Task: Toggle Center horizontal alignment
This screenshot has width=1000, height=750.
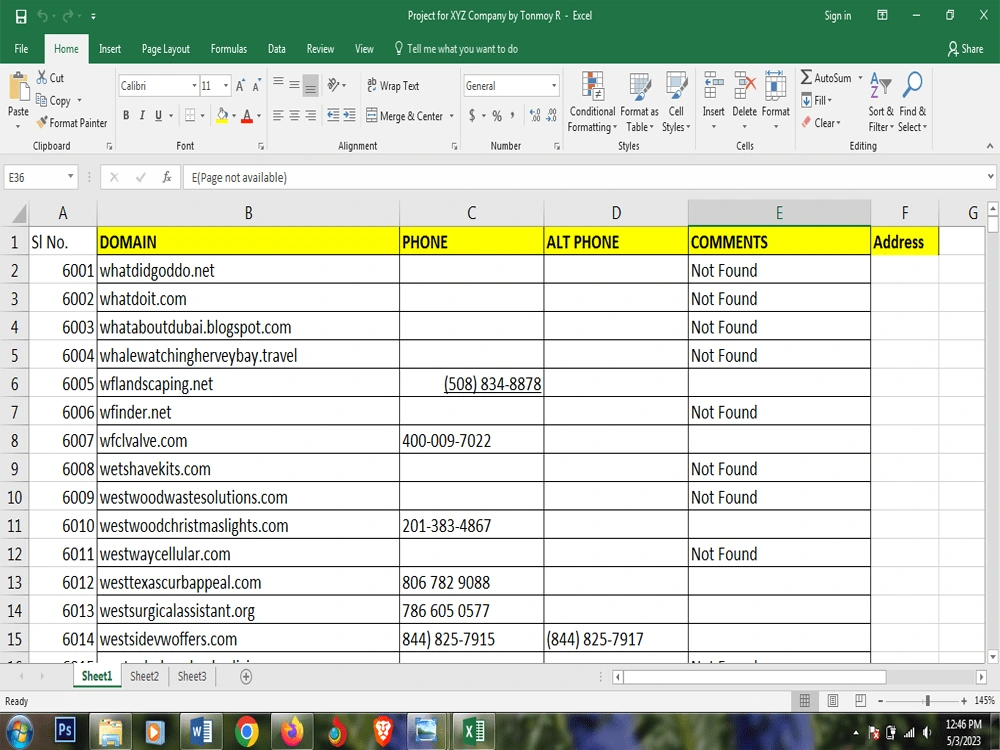Action: pyautogui.click(x=294, y=115)
